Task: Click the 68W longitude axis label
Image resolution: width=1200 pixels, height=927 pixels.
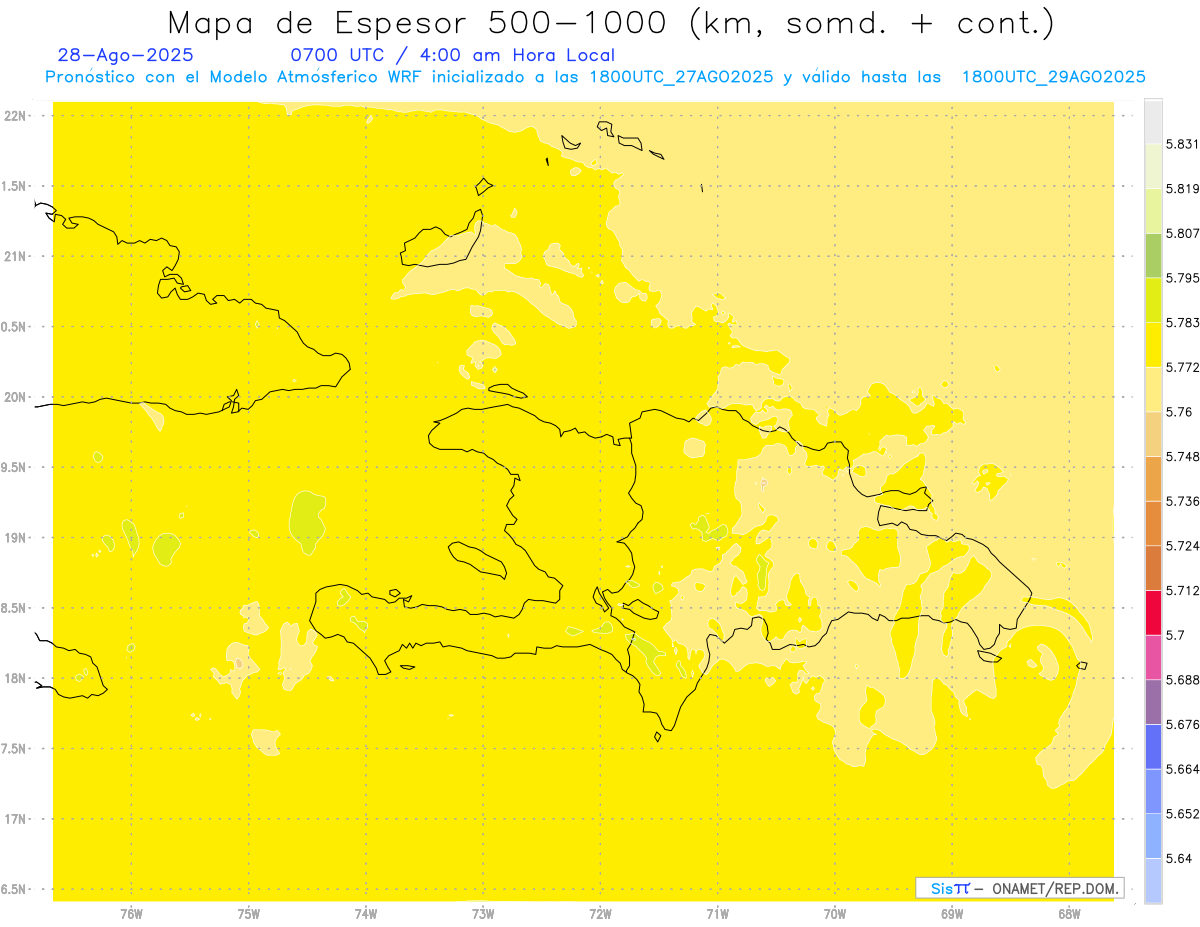Action: (1069, 913)
